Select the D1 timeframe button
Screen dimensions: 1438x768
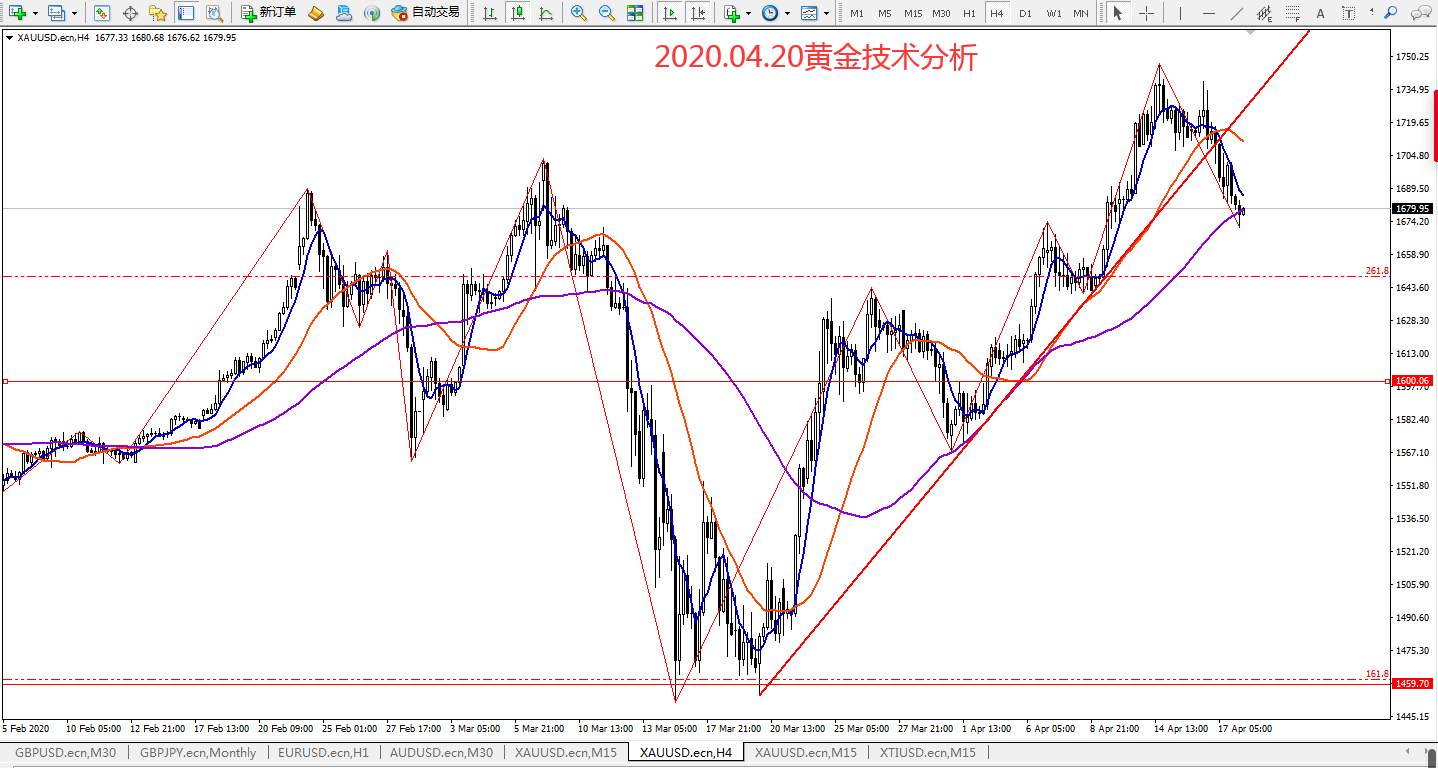pos(1025,13)
